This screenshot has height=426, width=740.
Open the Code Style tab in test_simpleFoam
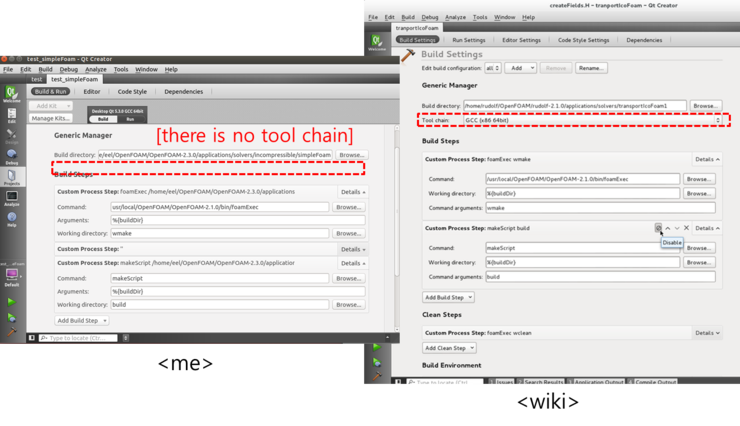(132, 92)
